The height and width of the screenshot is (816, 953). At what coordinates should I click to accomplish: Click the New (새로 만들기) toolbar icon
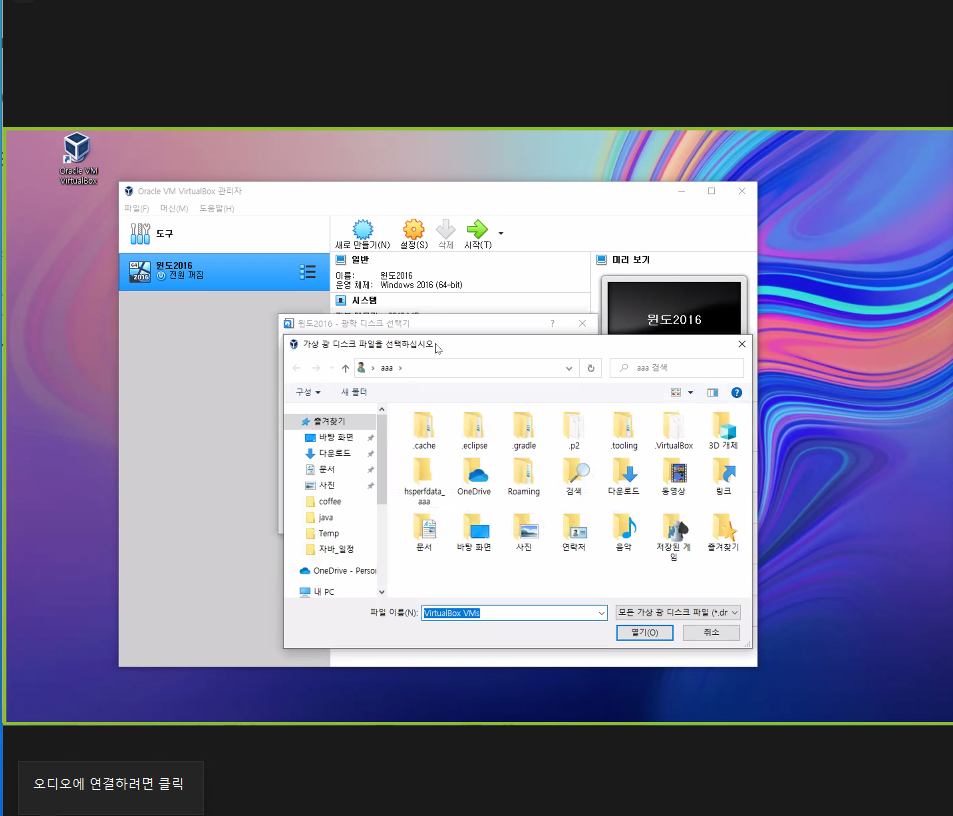pyautogui.click(x=363, y=234)
